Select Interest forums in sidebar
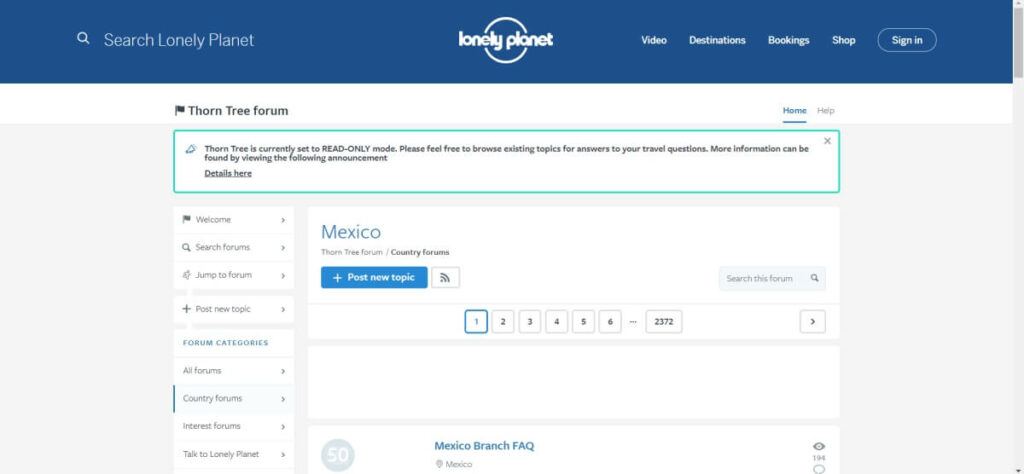The image size is (1024, 474). [234, 426]
